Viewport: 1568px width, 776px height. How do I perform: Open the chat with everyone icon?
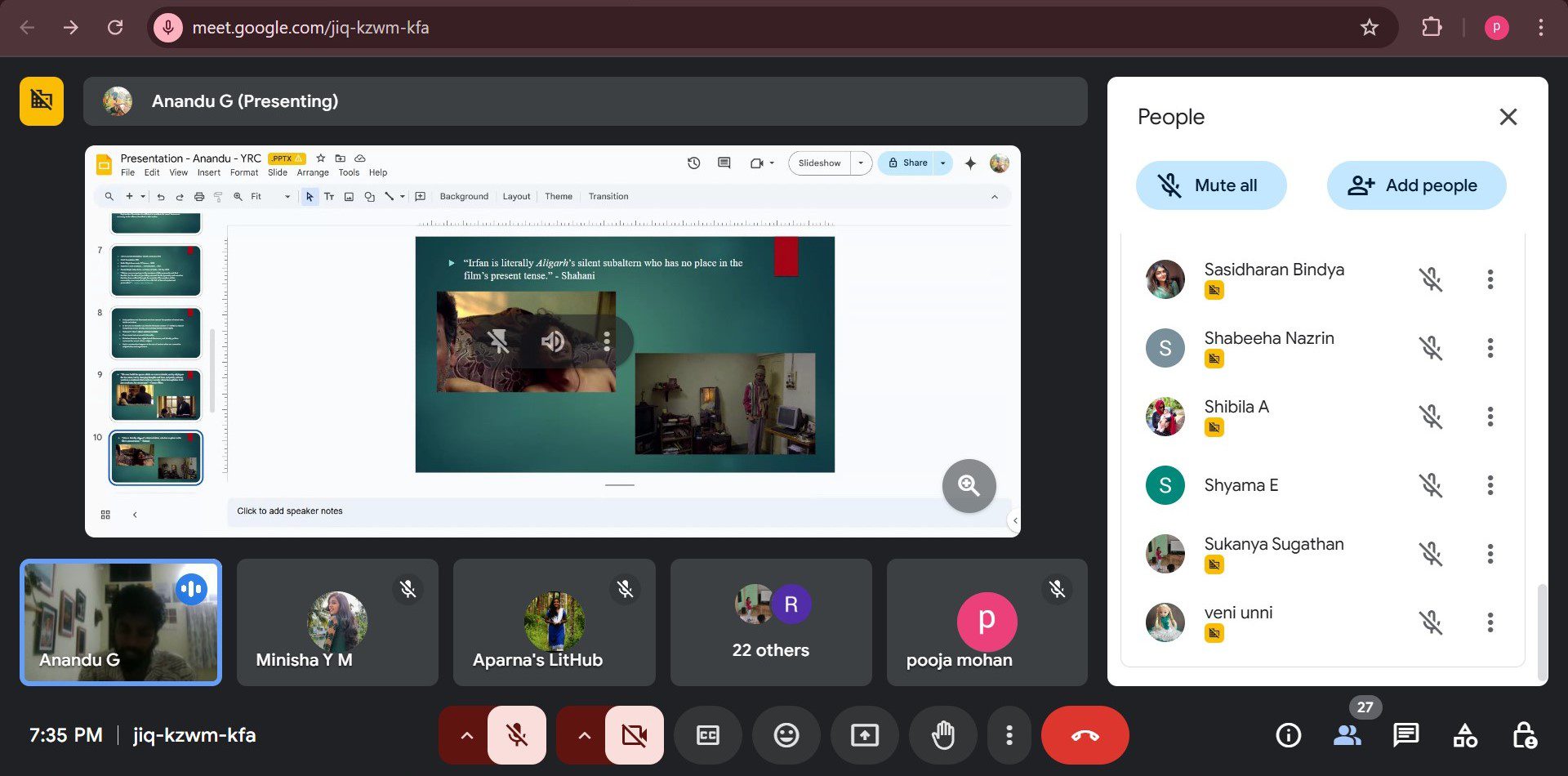(1405, 735)
